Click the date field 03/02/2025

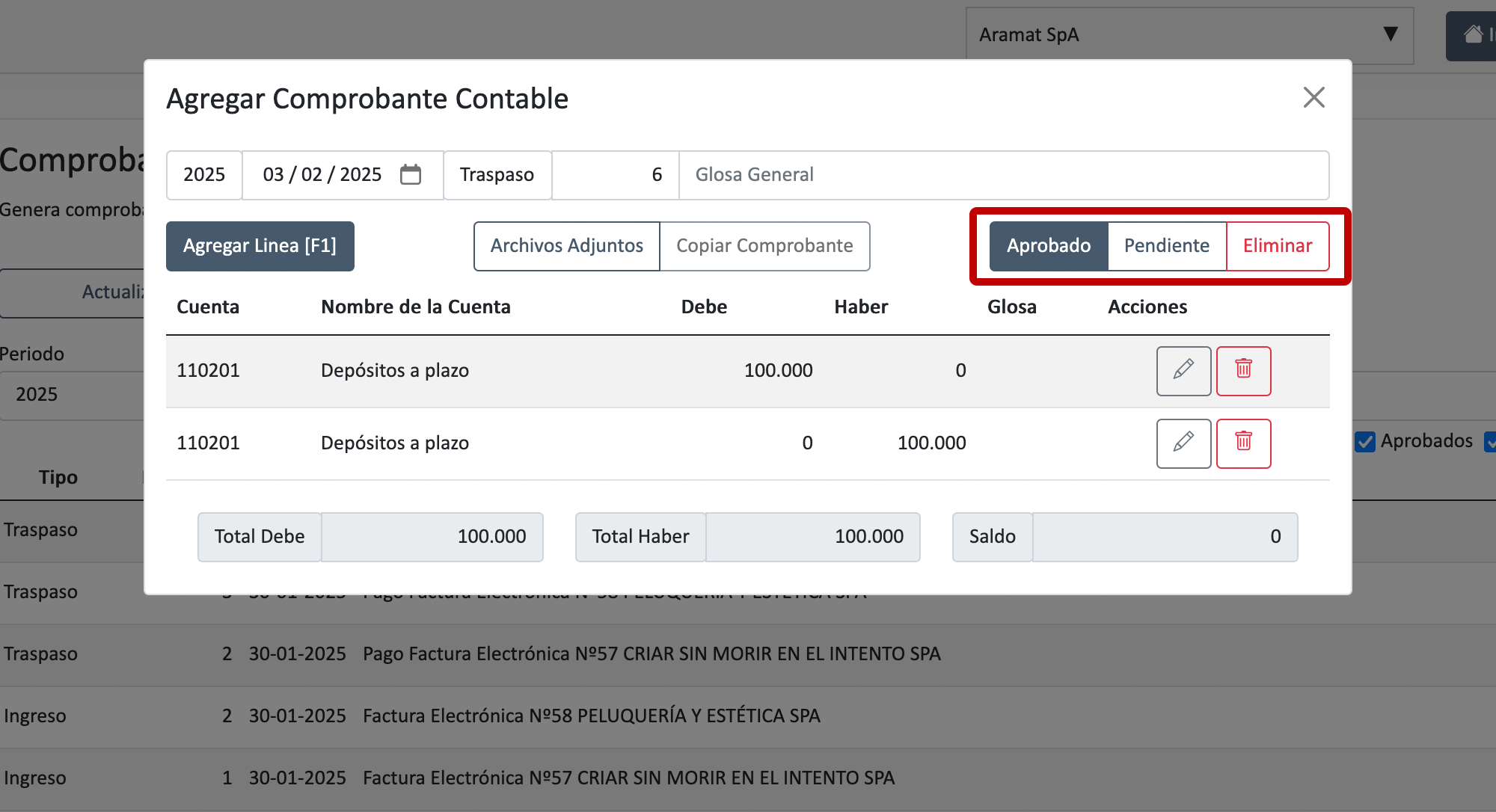tap(322, 175)
